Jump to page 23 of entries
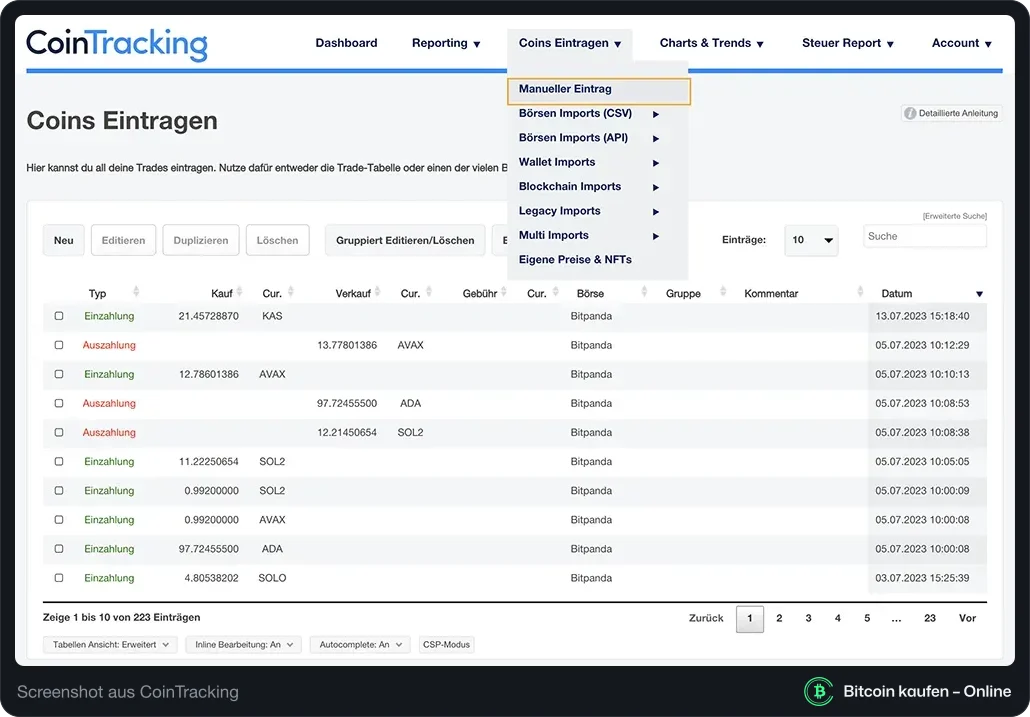 (929, 619)
